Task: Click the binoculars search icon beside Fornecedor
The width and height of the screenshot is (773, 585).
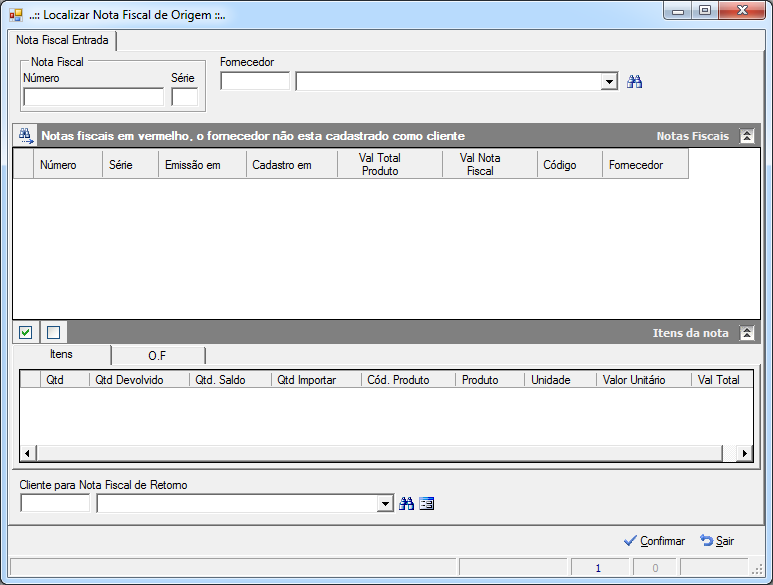Action: [x=634, y=82]
